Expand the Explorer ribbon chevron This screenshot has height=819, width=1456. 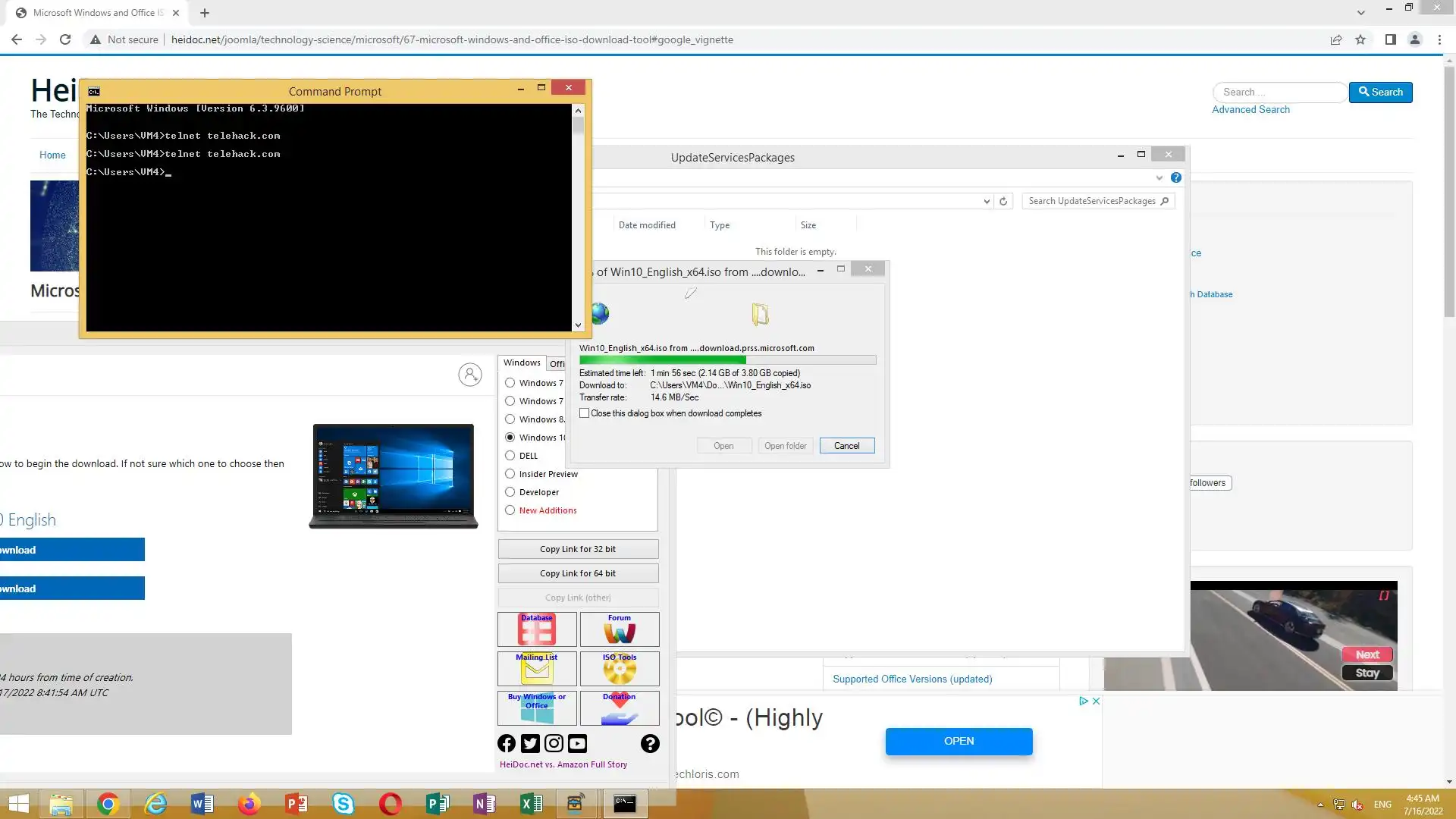[1159, 178]
